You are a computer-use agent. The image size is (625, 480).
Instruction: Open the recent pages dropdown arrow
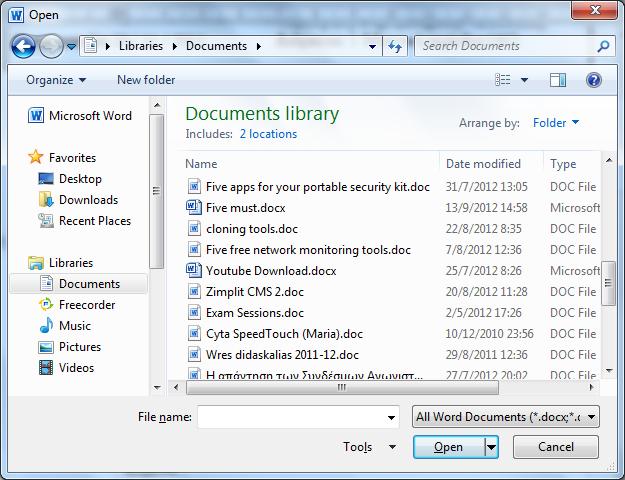pos(71,47)
